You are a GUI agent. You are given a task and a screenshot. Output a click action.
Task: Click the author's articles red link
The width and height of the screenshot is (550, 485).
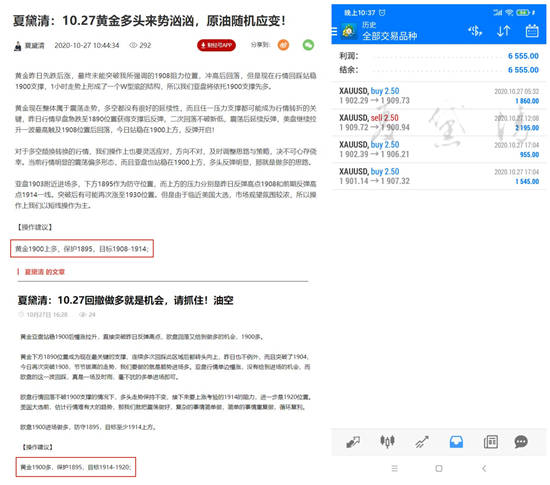(45, 272)
